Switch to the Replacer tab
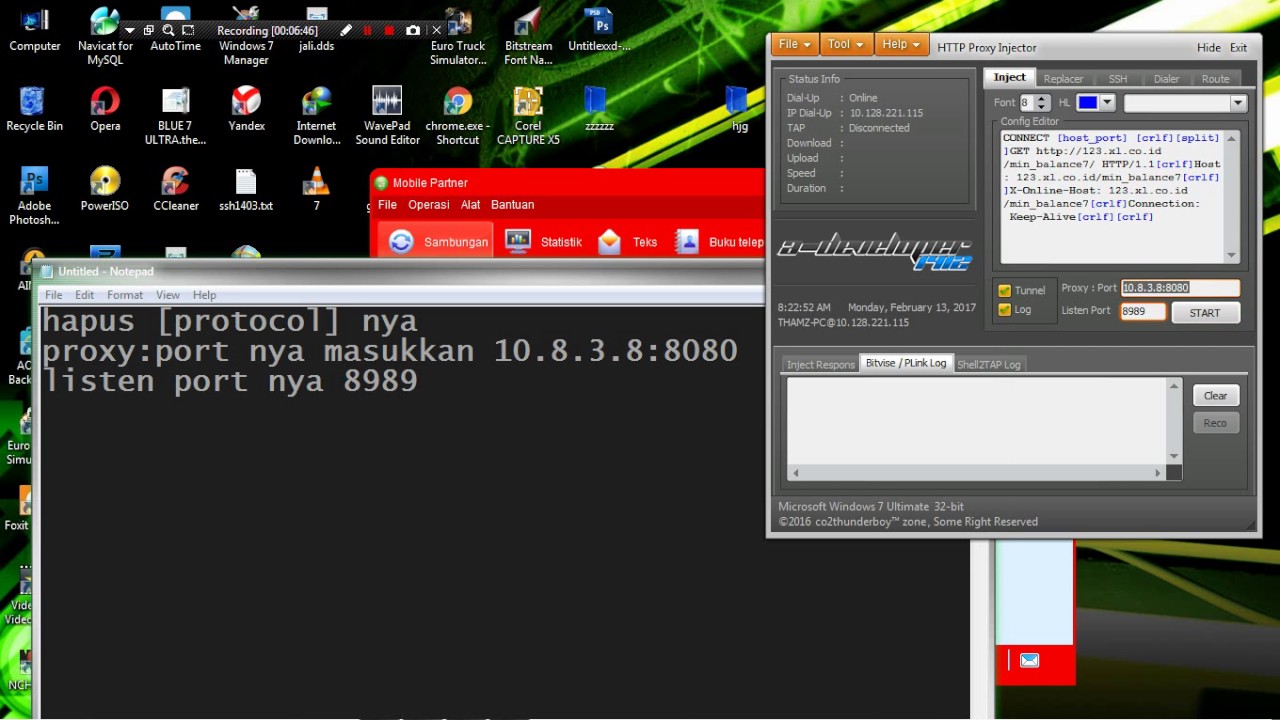 (1063, 79)
